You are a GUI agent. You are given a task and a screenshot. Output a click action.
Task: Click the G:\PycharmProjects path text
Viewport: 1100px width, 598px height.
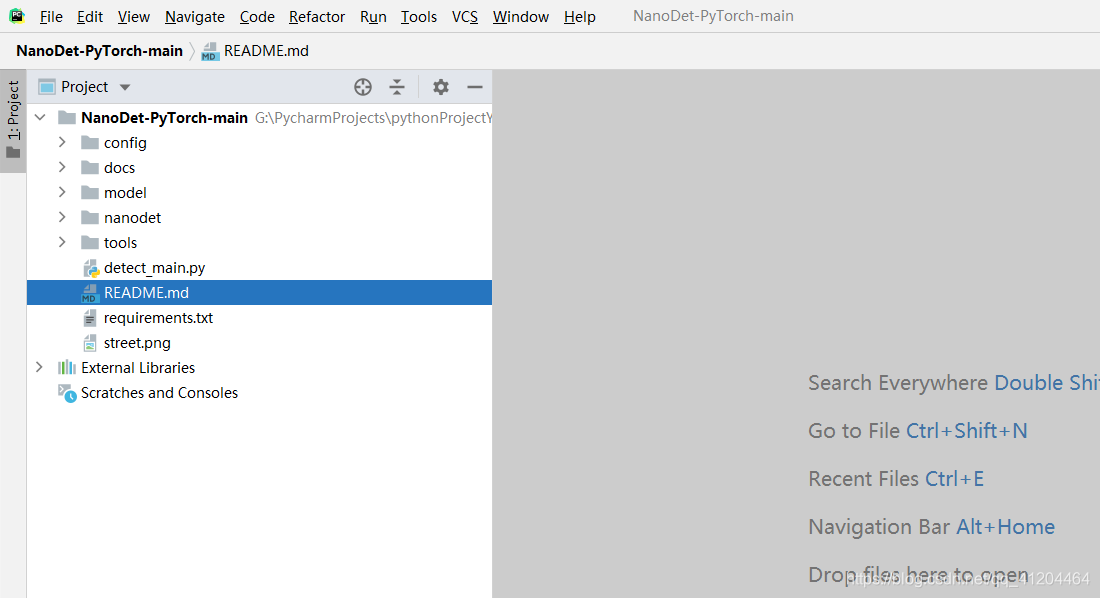point(373,118)
